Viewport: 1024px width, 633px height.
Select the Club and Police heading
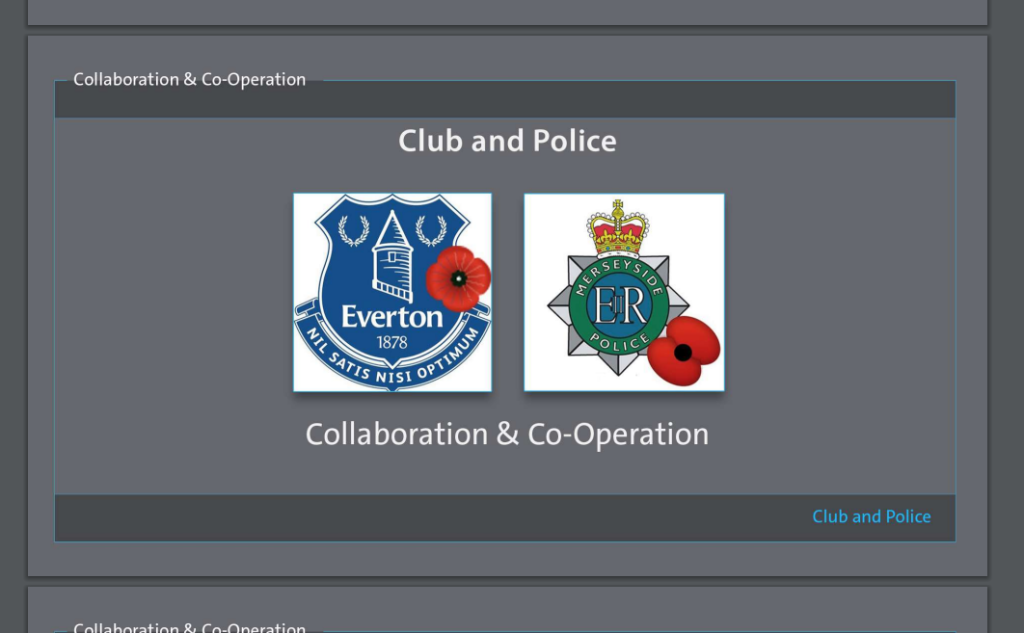click(507, 141)
